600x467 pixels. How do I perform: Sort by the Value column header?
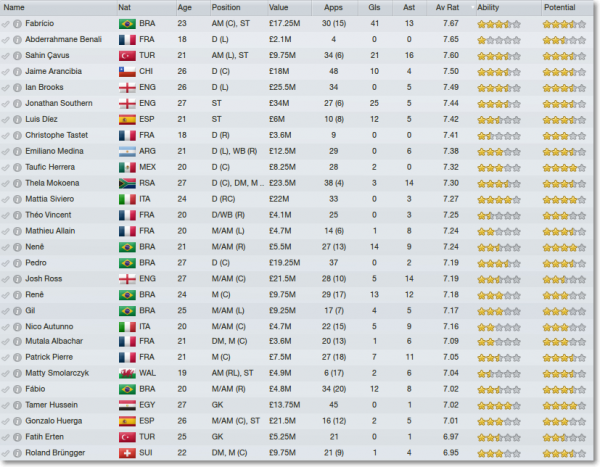[x=289, y=8]
